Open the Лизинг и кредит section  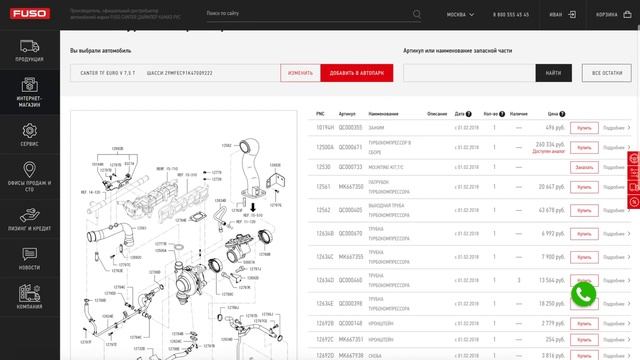[x=29, y=219]
